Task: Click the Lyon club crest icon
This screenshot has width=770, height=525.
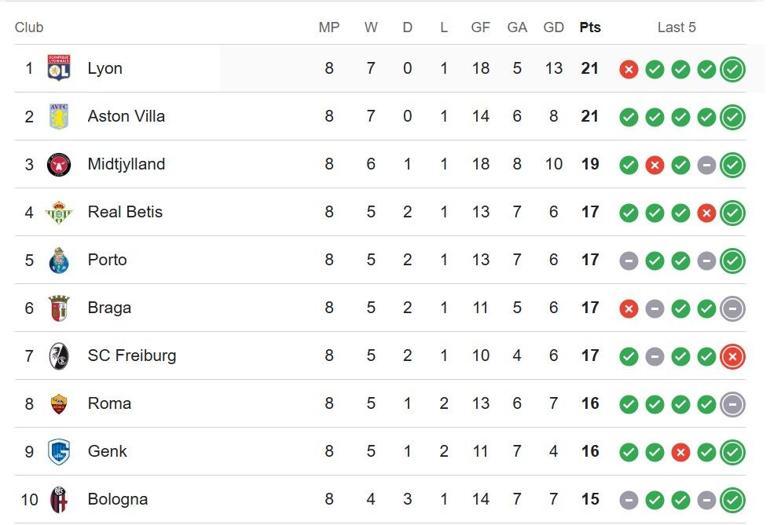Action: tap(59, 68)
